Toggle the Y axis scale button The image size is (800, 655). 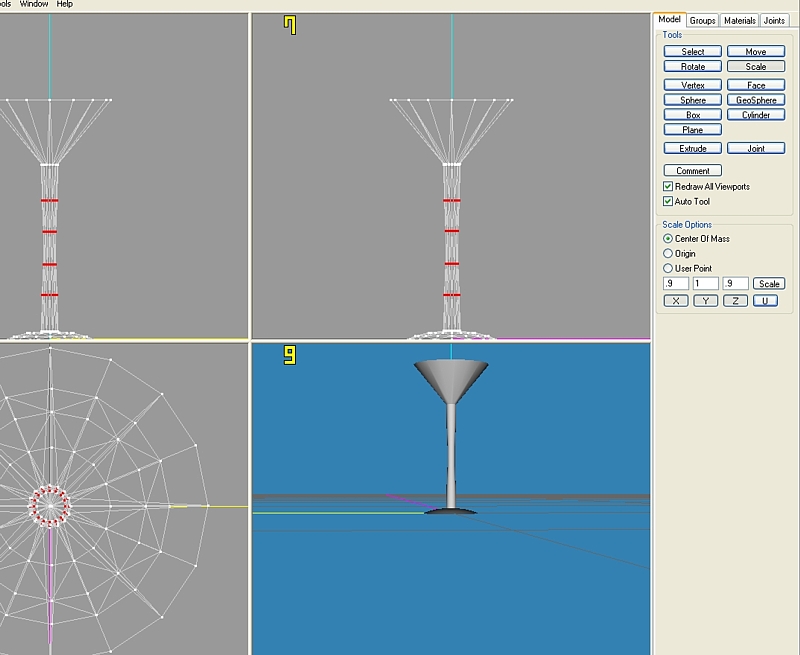[x=706, y=300]
